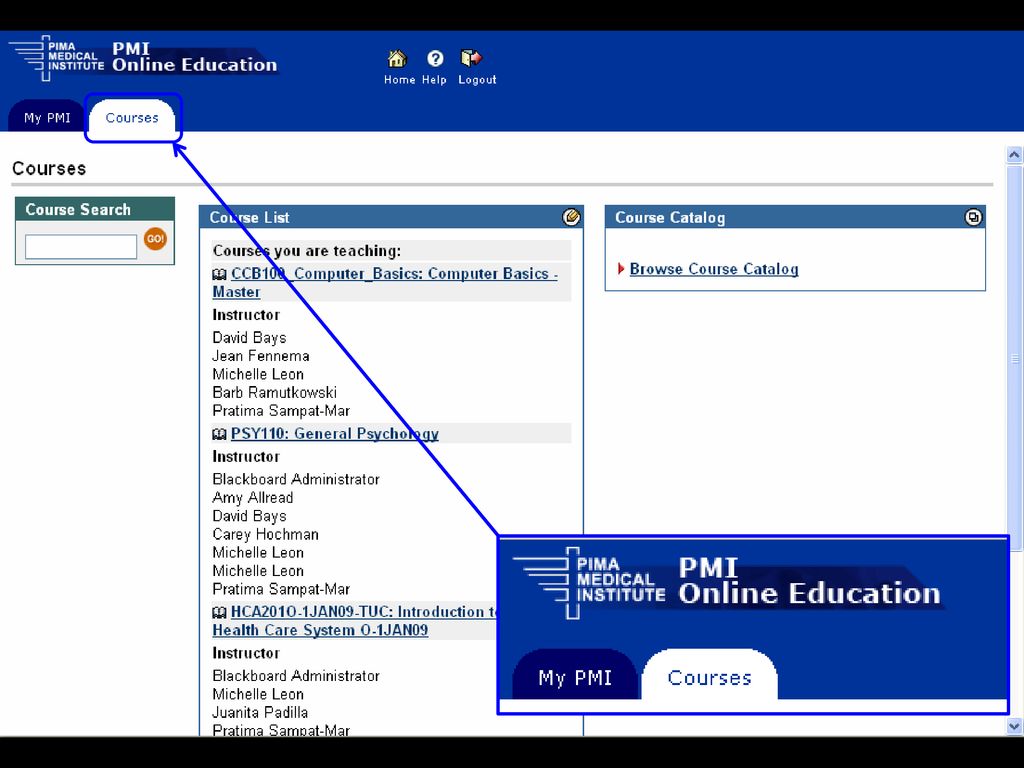Click the Course Catalog panel header icon
The image size is (1024, 768).
tap(973, 217)
